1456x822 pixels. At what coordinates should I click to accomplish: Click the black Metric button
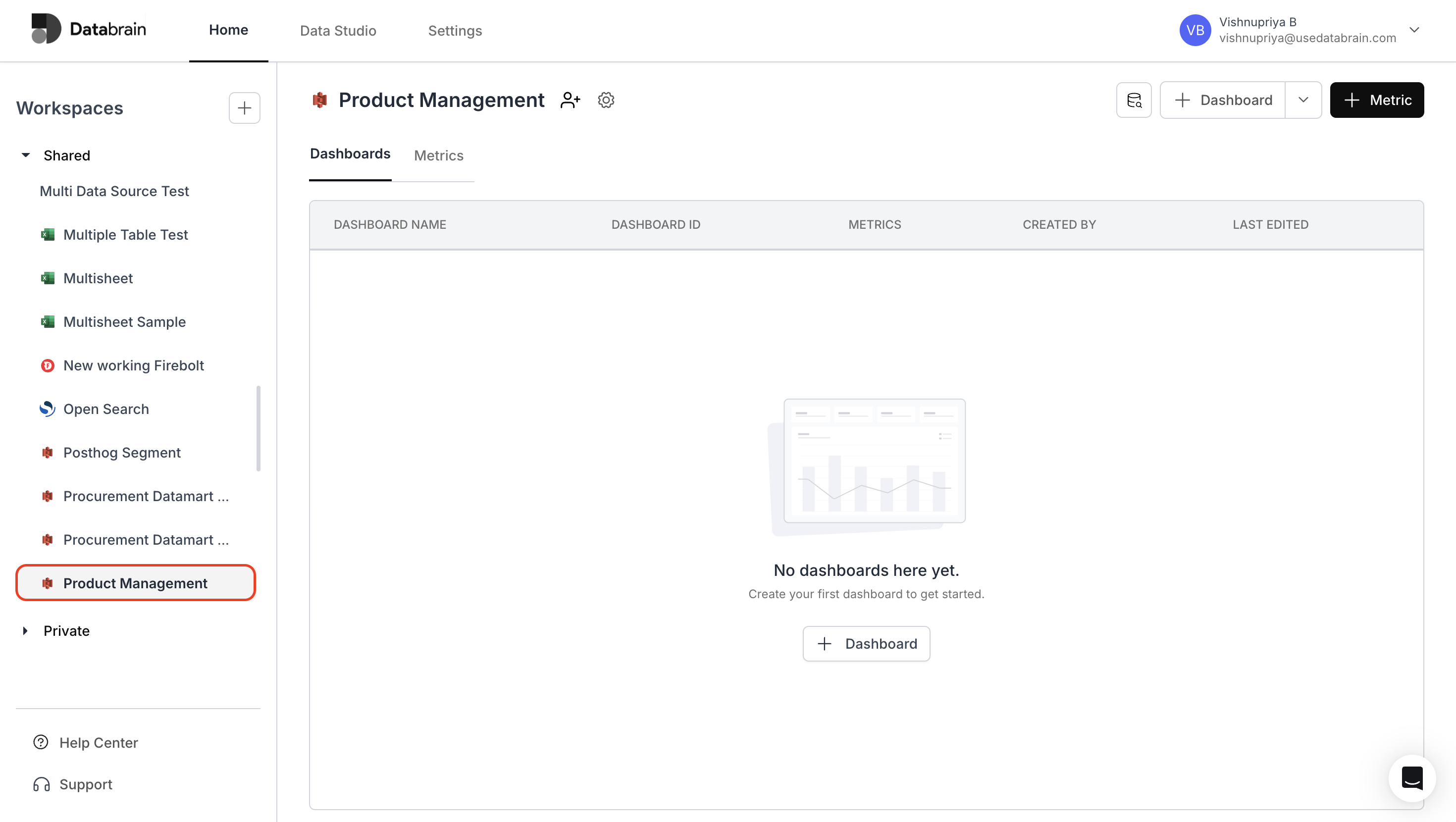[x=1376, y=100]
